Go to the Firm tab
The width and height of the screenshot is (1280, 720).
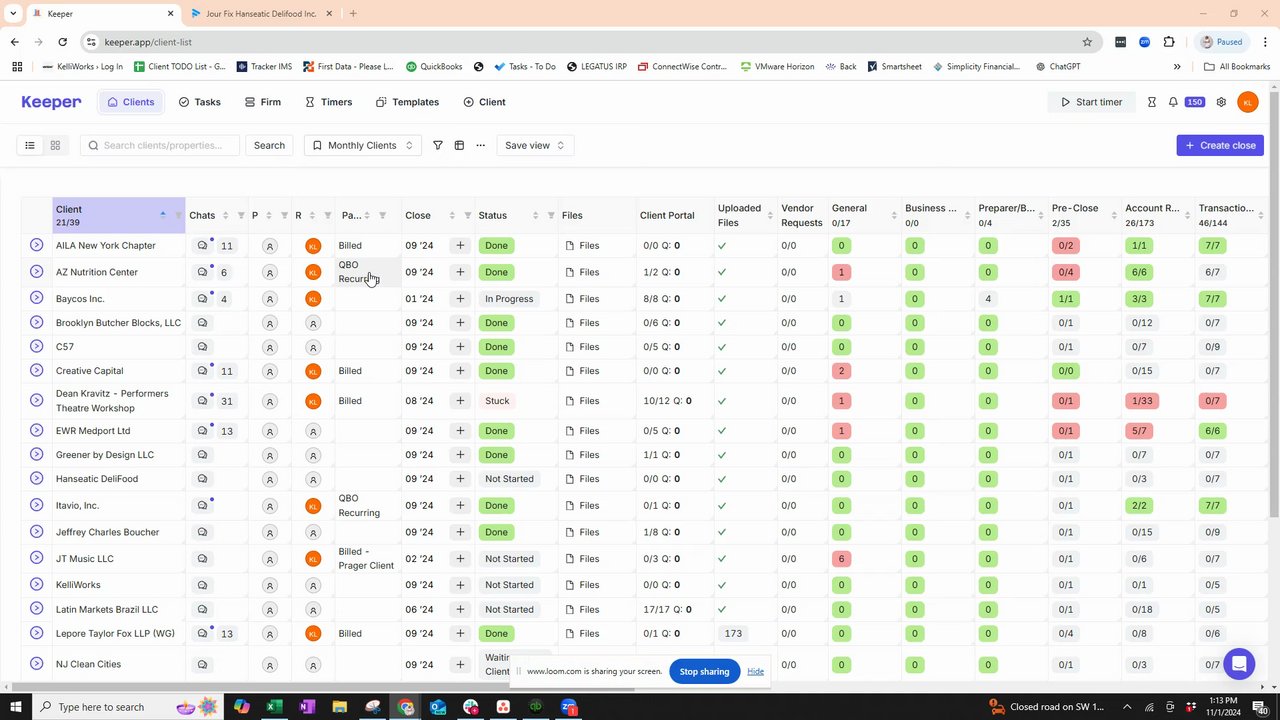[262, 102]
